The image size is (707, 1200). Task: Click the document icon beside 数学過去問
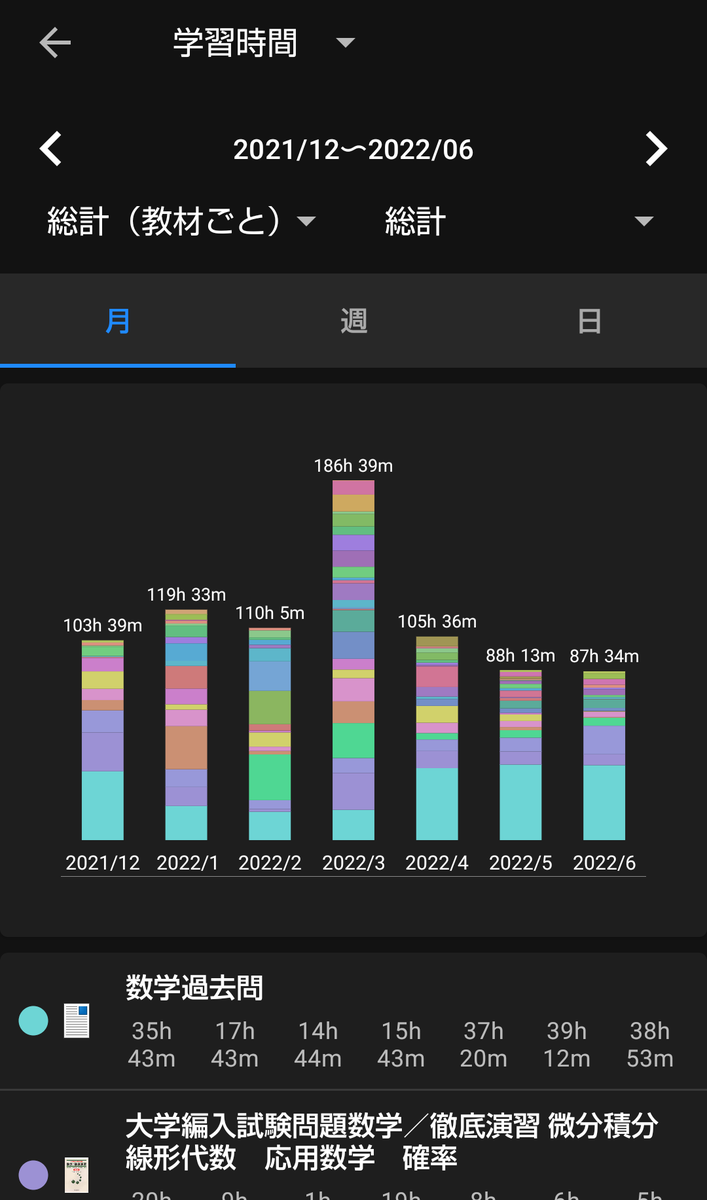pos(77,1021)
